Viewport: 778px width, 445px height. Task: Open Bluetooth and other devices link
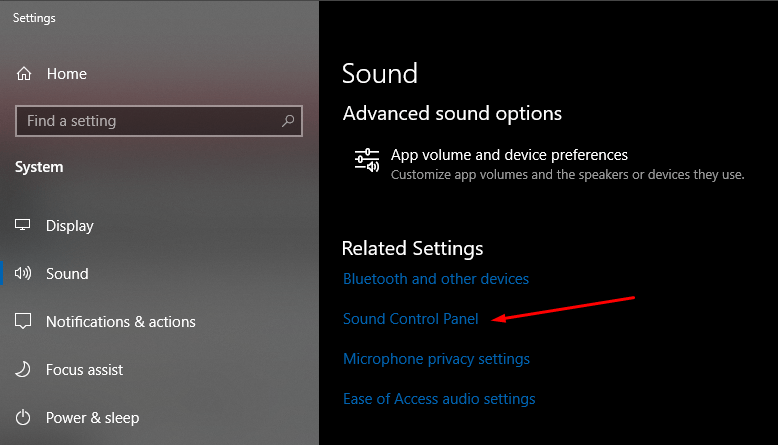[436, 279]
